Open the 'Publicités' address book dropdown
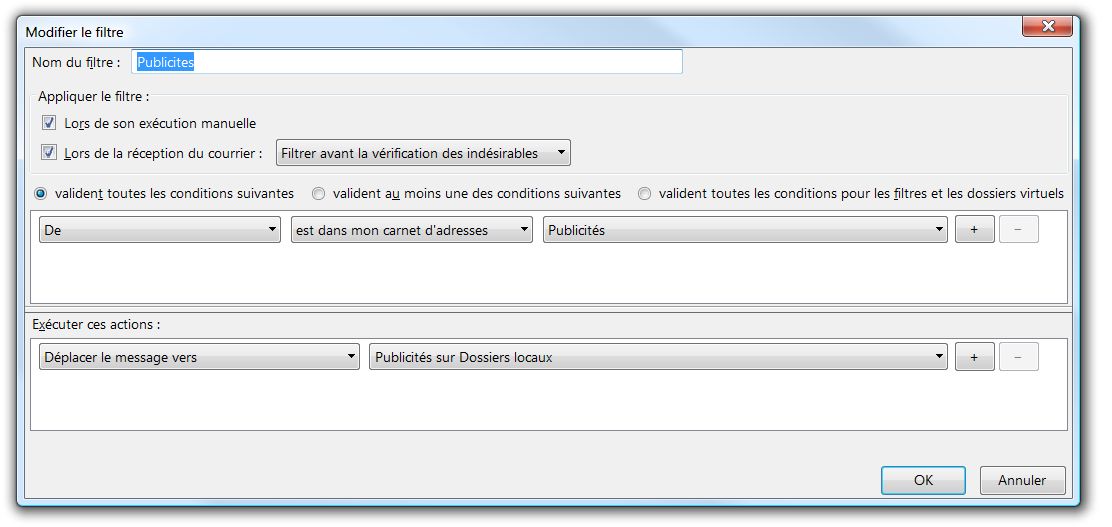The height and width of the screenshot is (527, 1112). (745, 230)
